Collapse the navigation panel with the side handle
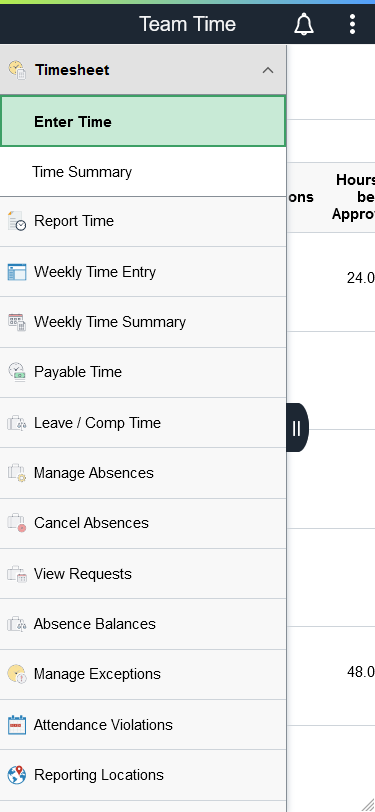Image resolution: width=375 pixels, height=812 pixels. (x=297, y=428)
